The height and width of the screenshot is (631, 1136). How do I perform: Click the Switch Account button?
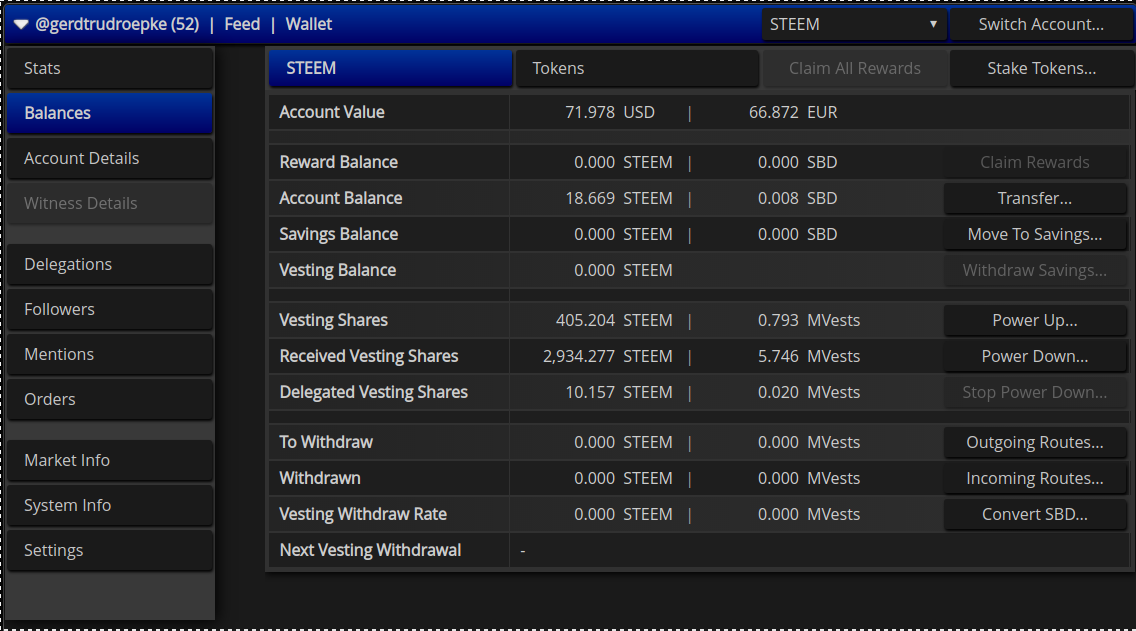pyautogui.click(x=1040, y=24)
